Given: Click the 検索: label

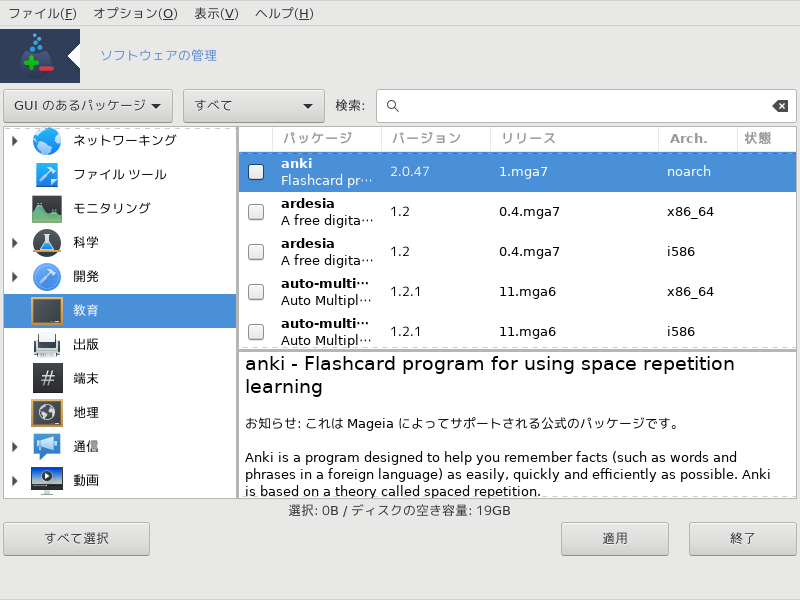Looking at the screenshot, I should pos(350,106).
